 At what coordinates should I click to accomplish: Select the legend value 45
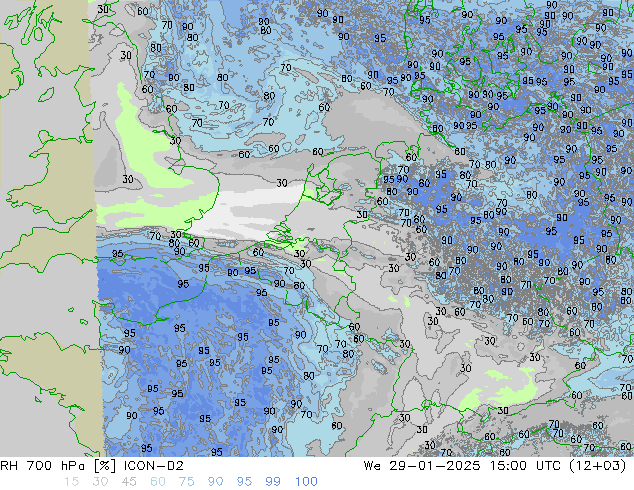click(x=129, y=482)
